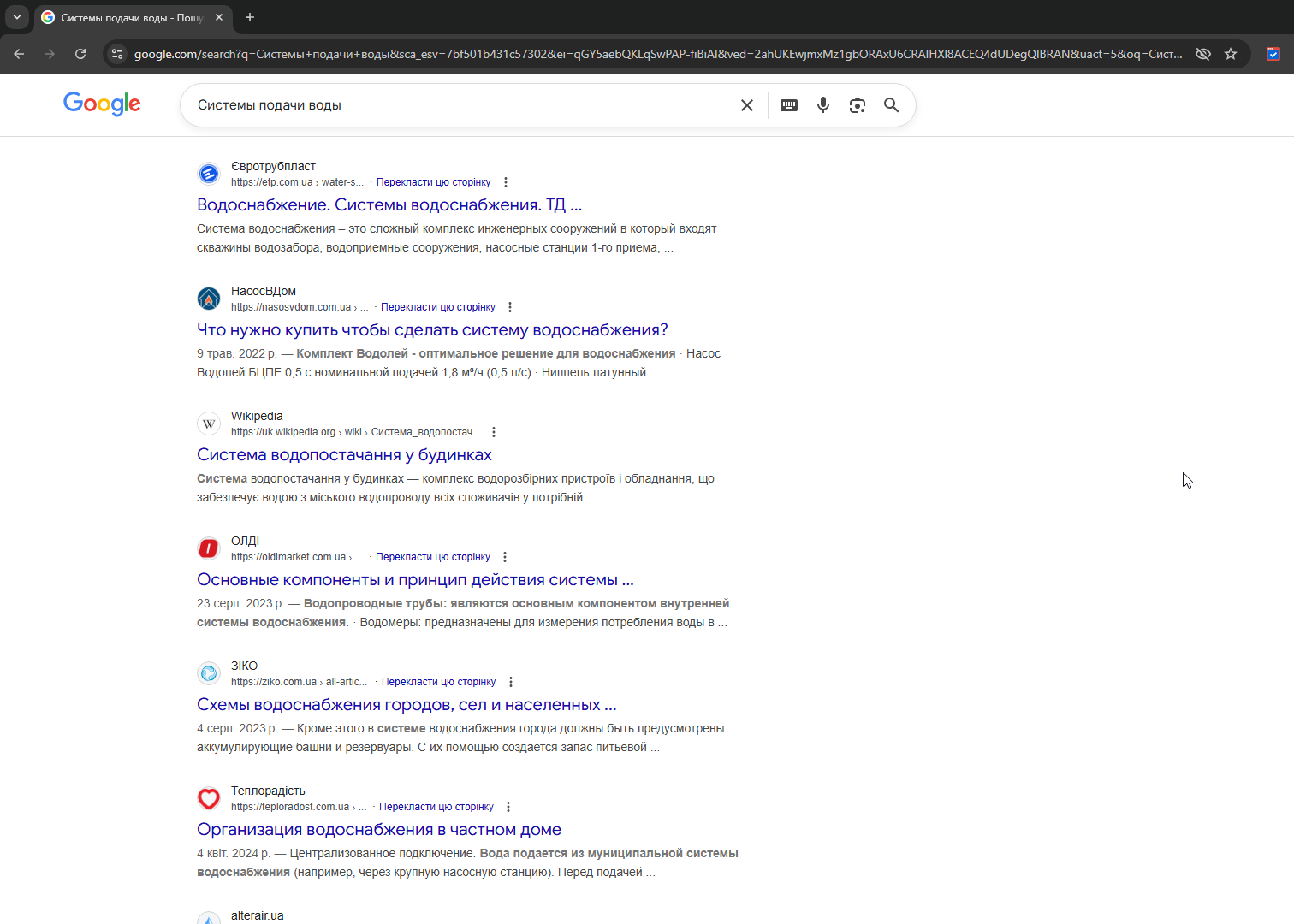Click the ОЛДІ site name
Image resolution: width=1294 pixels, height=924 pixels.
[245, 541]
